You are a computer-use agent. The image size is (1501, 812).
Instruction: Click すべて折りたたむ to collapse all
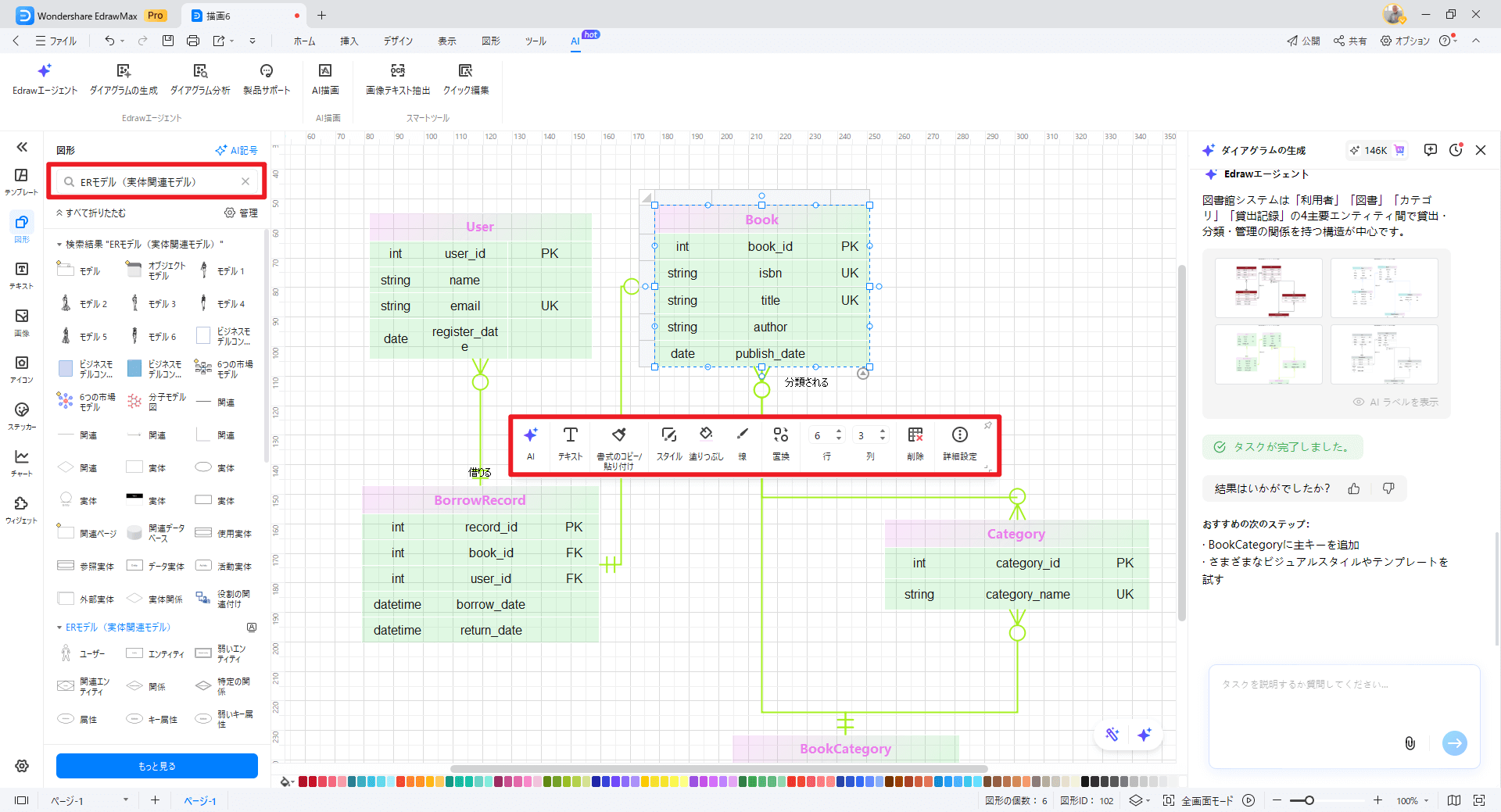click(91, 213)
